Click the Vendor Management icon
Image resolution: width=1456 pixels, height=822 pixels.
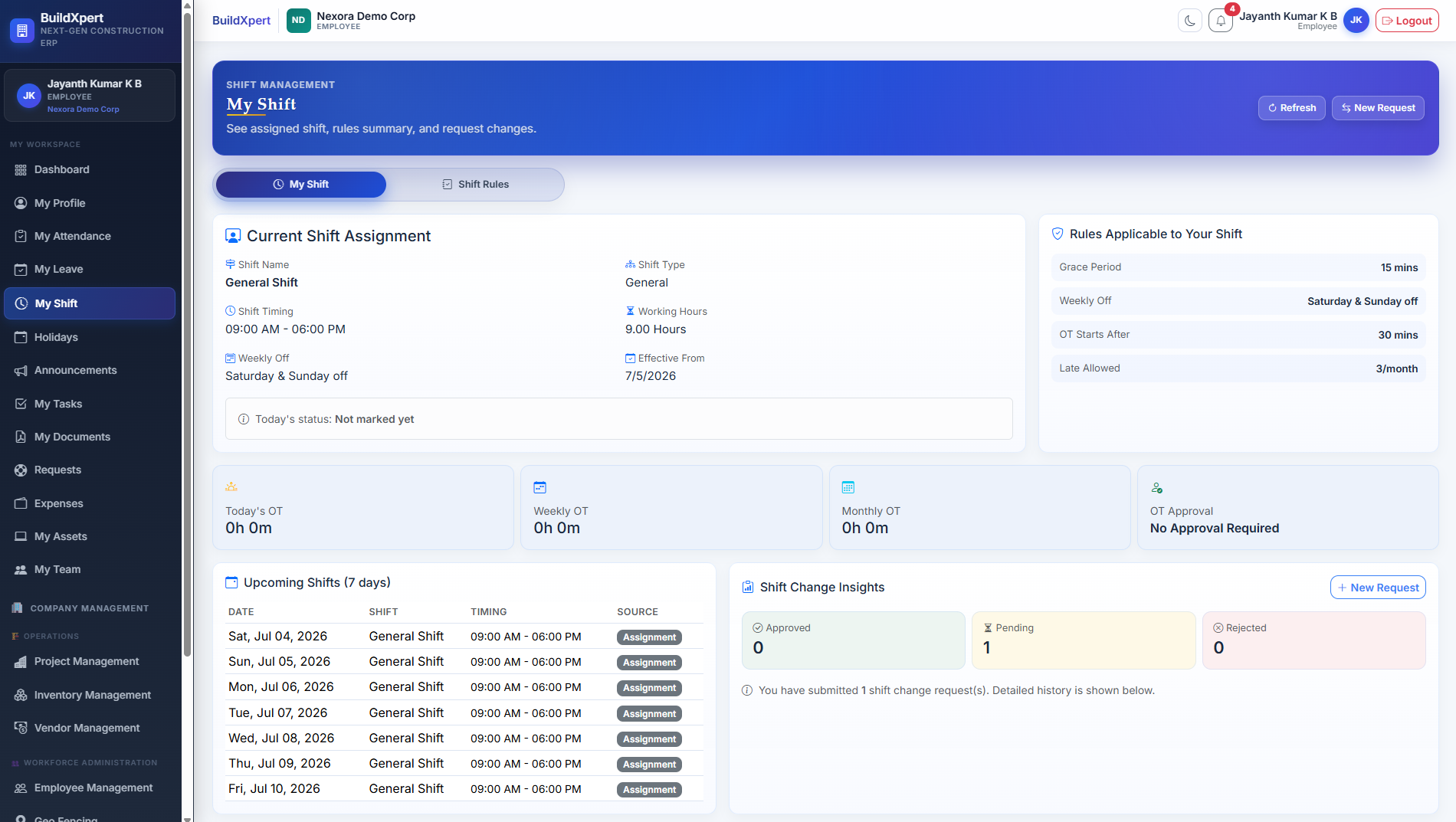[x=21, y=728]
